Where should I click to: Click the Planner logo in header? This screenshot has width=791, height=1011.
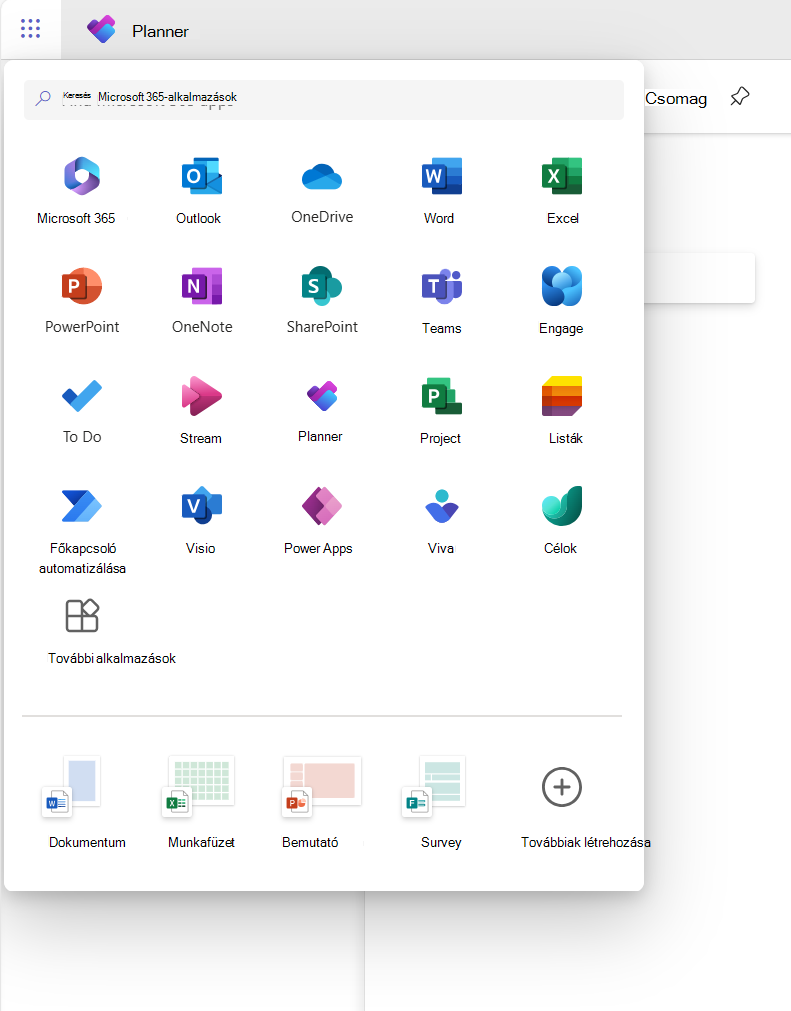coord(101,30)
